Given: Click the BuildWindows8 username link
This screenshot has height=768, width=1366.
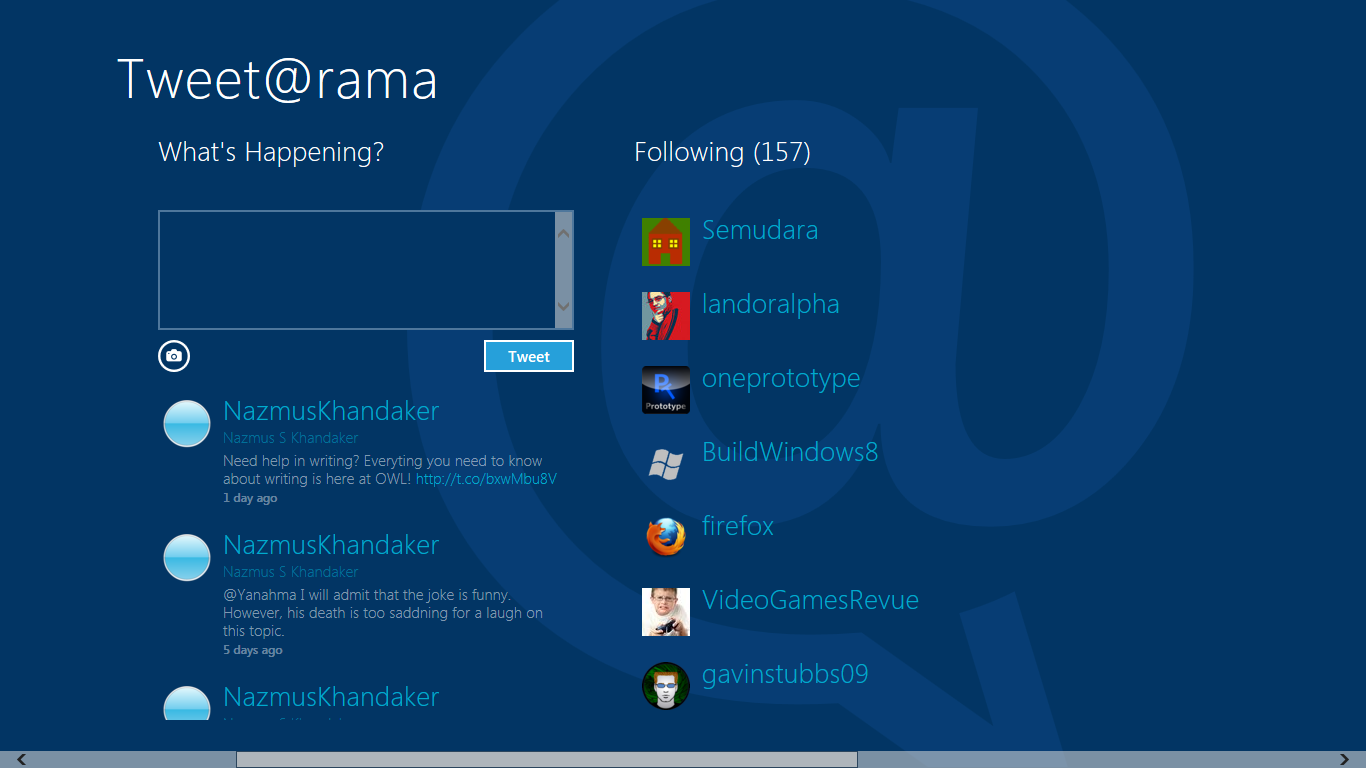Looking at the screenshot, I should pos(789,452).
